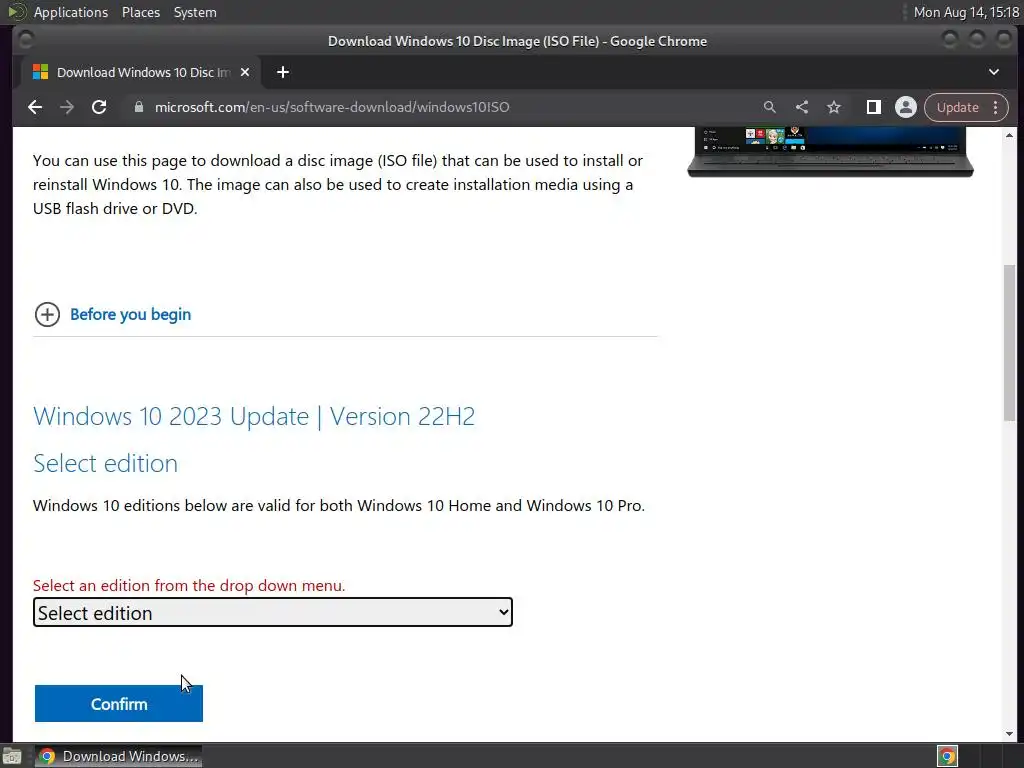1024x768 pixels.
Task: Expand Before you begin section
Action: (47, 315)
